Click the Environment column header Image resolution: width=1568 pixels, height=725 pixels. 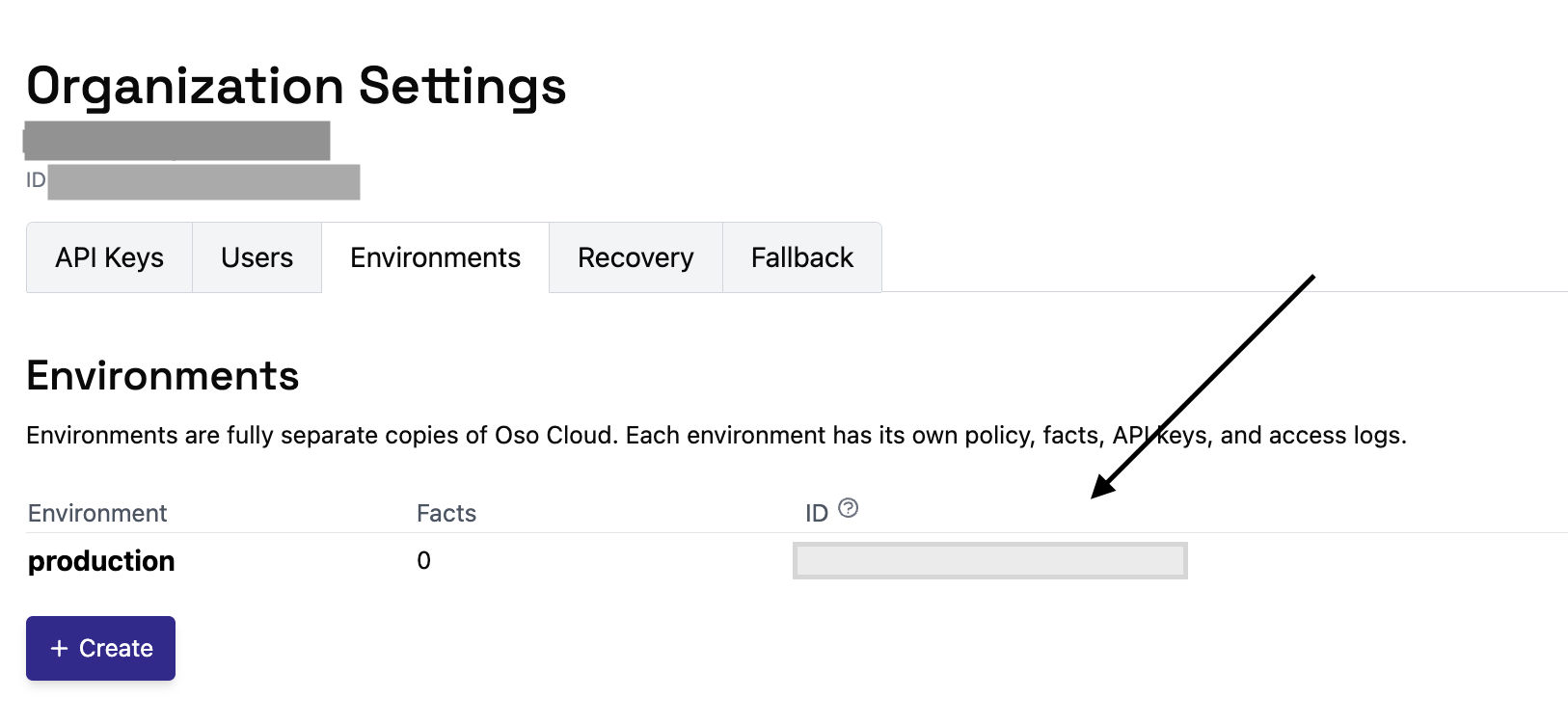(96, 513)
